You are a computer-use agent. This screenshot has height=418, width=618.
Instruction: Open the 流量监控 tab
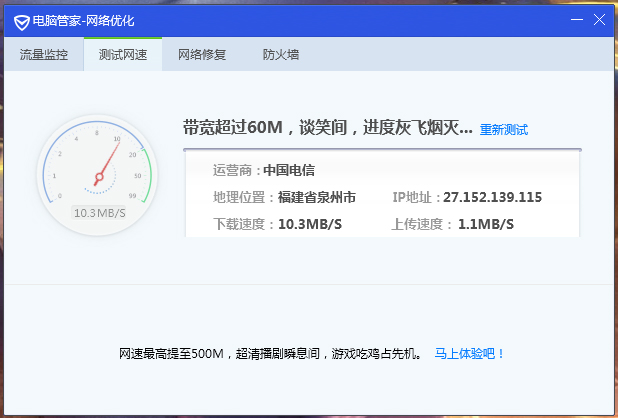point(44,54)
